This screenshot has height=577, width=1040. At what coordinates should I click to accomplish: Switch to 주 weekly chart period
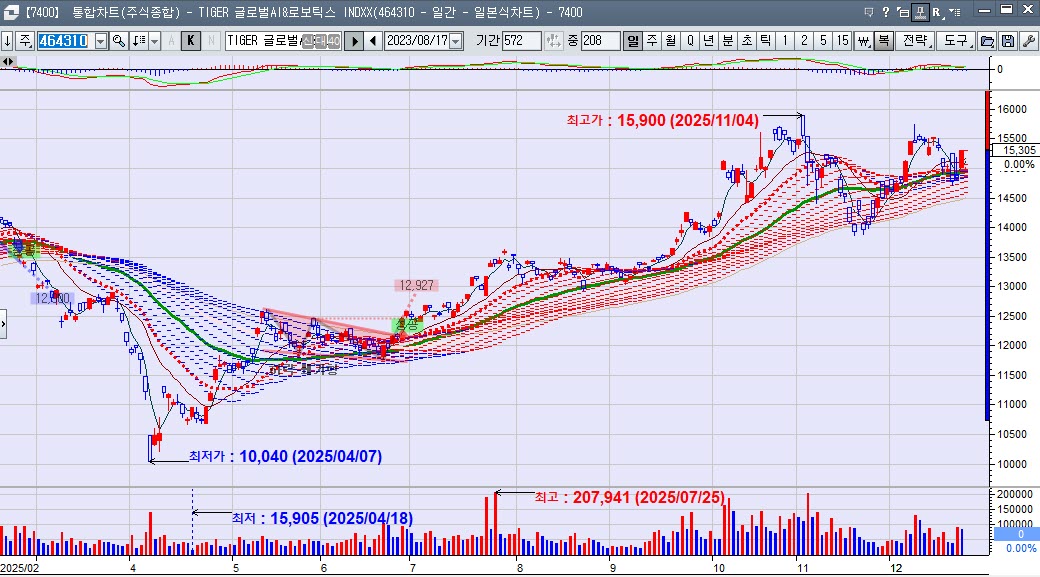pos(652,41)
